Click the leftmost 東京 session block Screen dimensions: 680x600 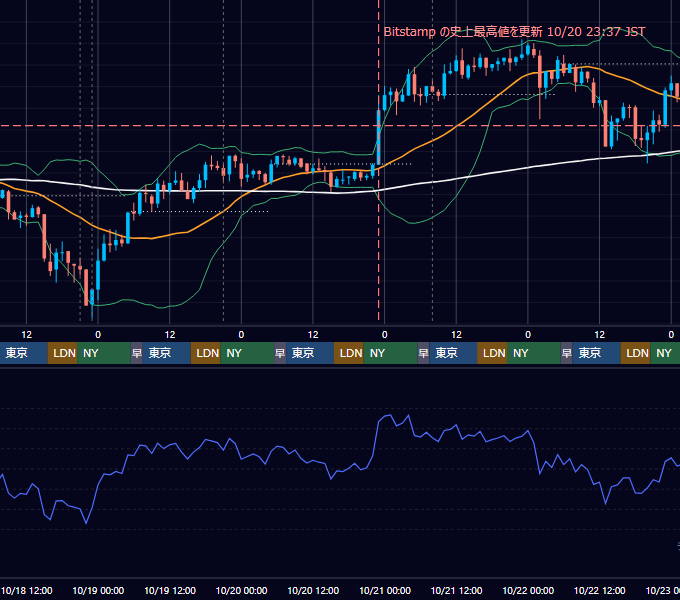23,353
